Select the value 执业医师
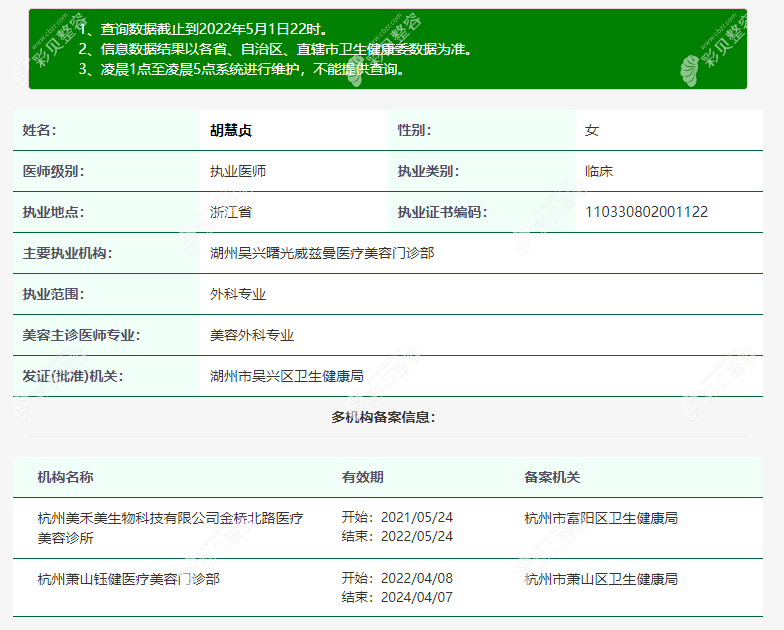 coord(238,172)
